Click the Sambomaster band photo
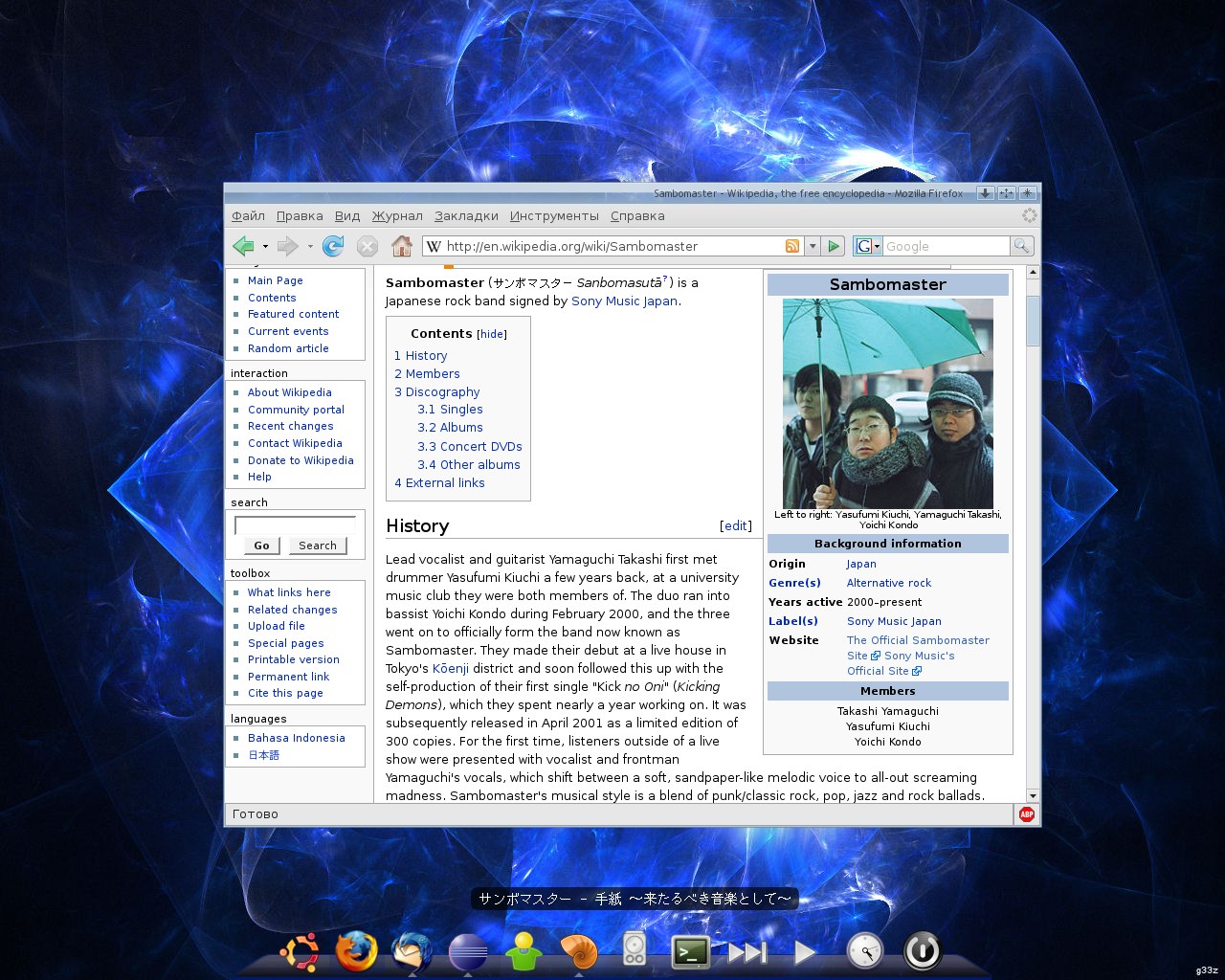This screenshot has height=980, width=1225. point(888,404)
